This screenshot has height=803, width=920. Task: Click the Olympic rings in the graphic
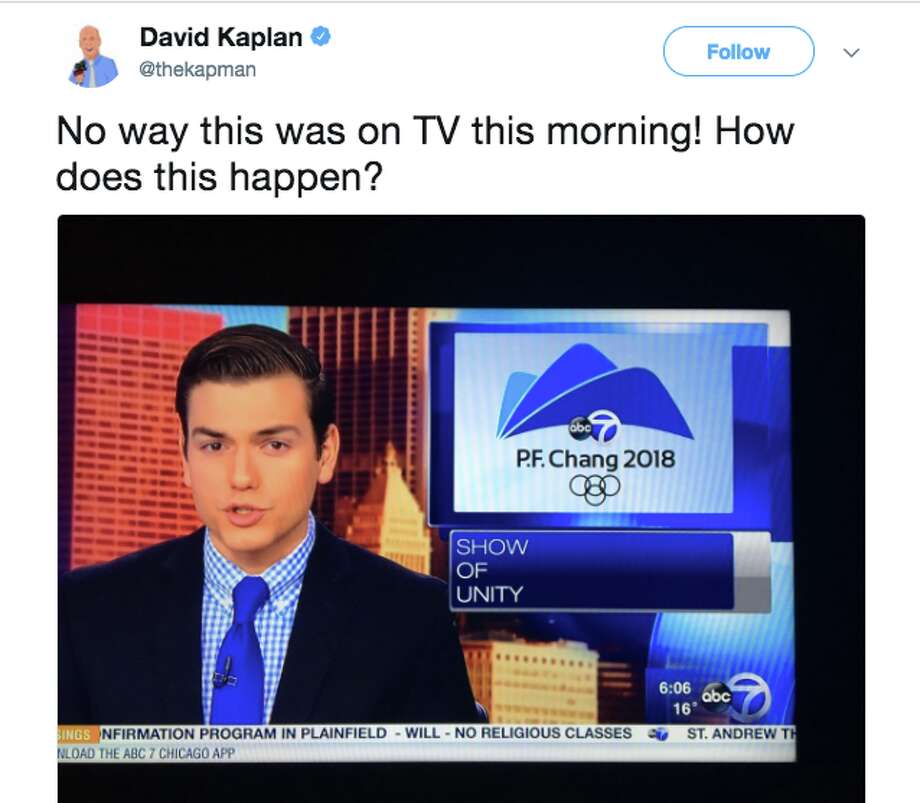(x=594, y=489)
